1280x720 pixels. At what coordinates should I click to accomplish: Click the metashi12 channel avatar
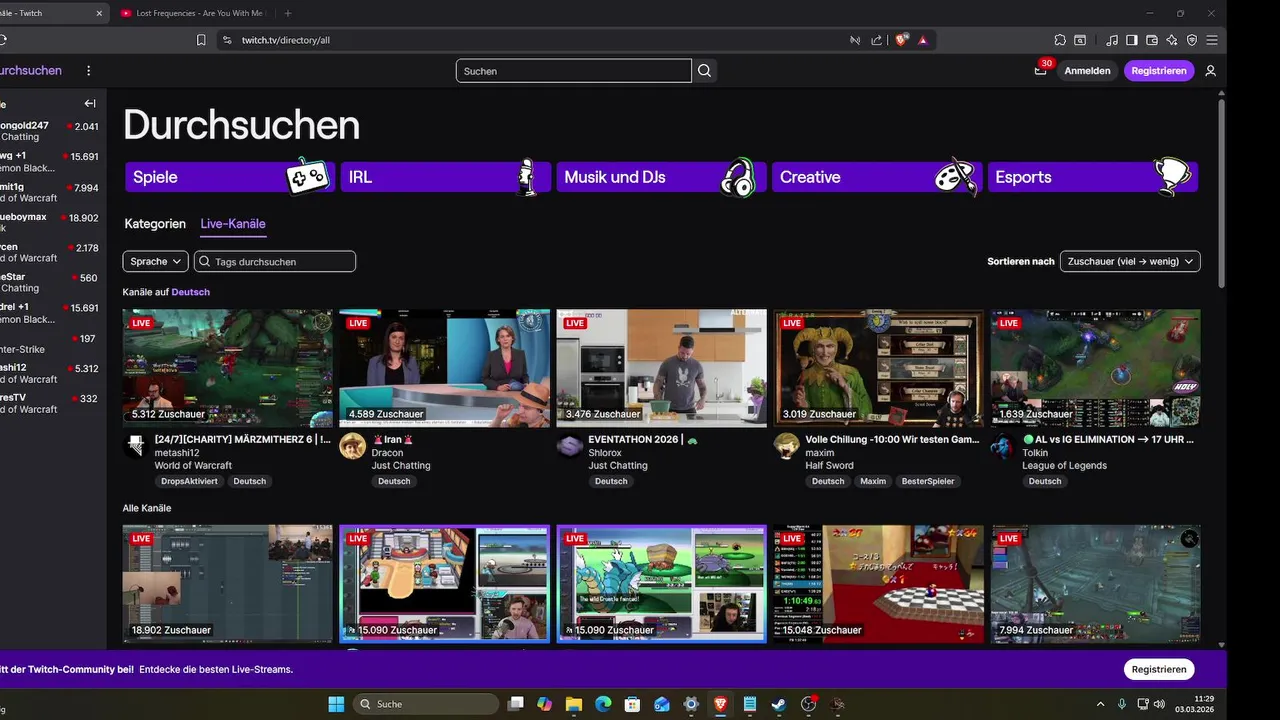[x=135, y=446]
